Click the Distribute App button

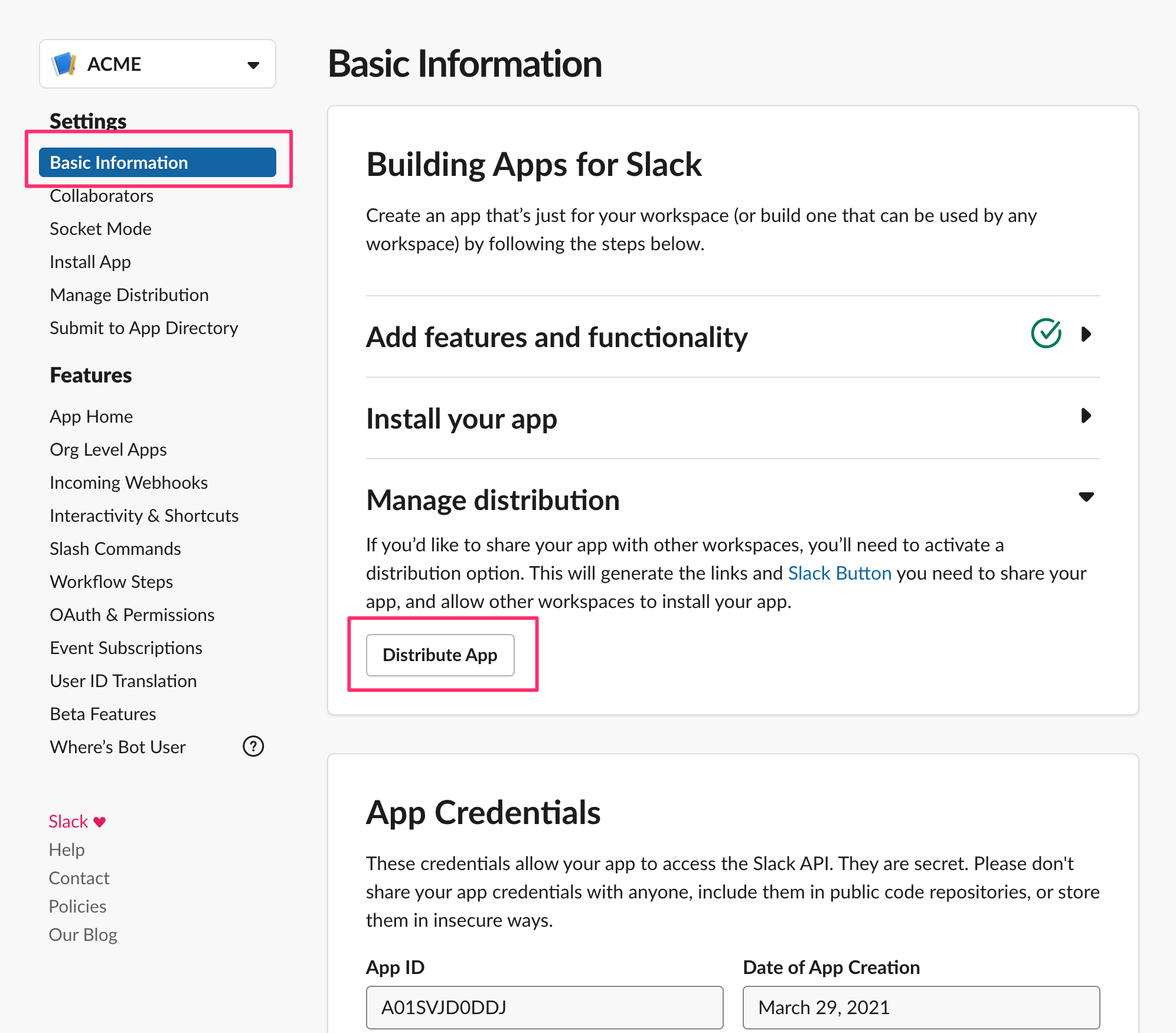(x=440, y=655)
